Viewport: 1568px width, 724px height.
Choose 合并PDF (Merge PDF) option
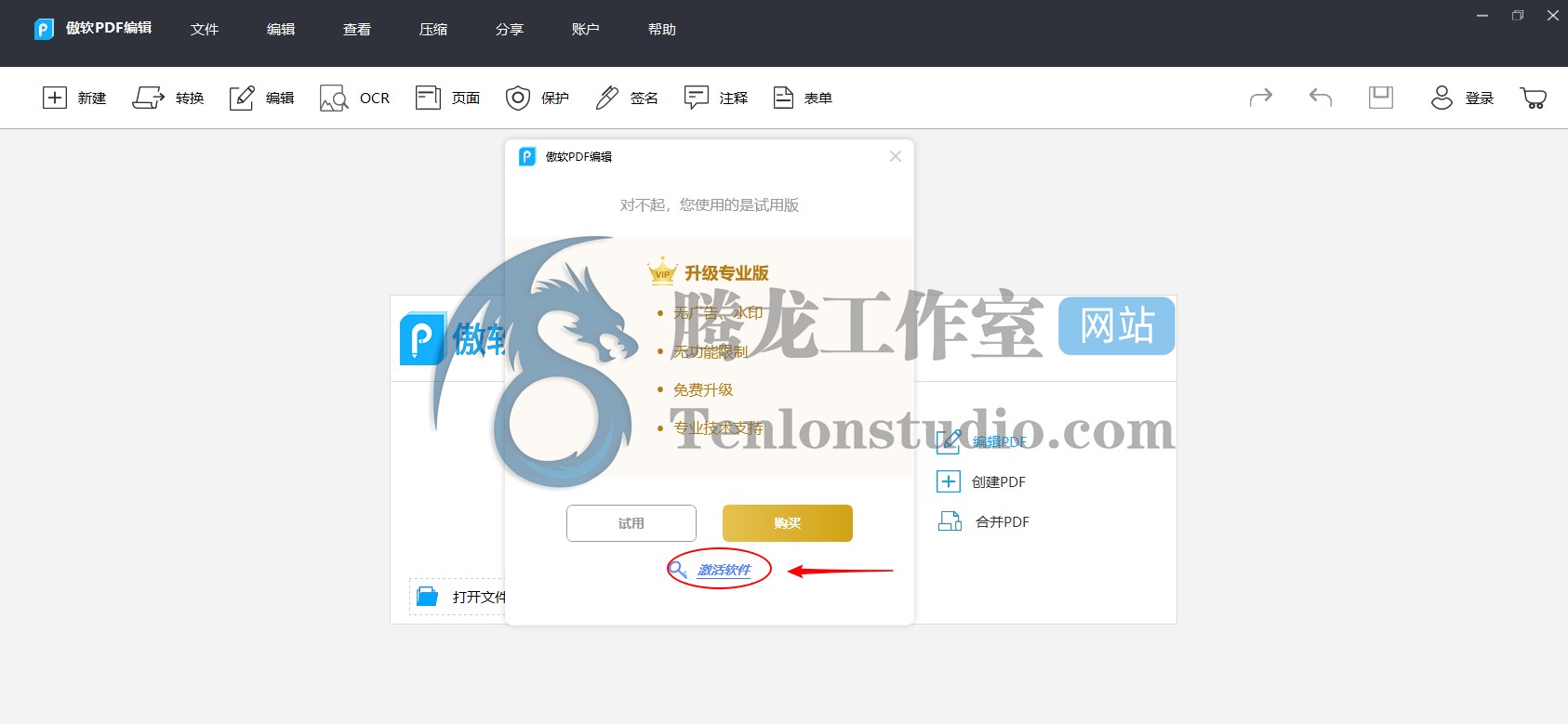[1002, 521]
